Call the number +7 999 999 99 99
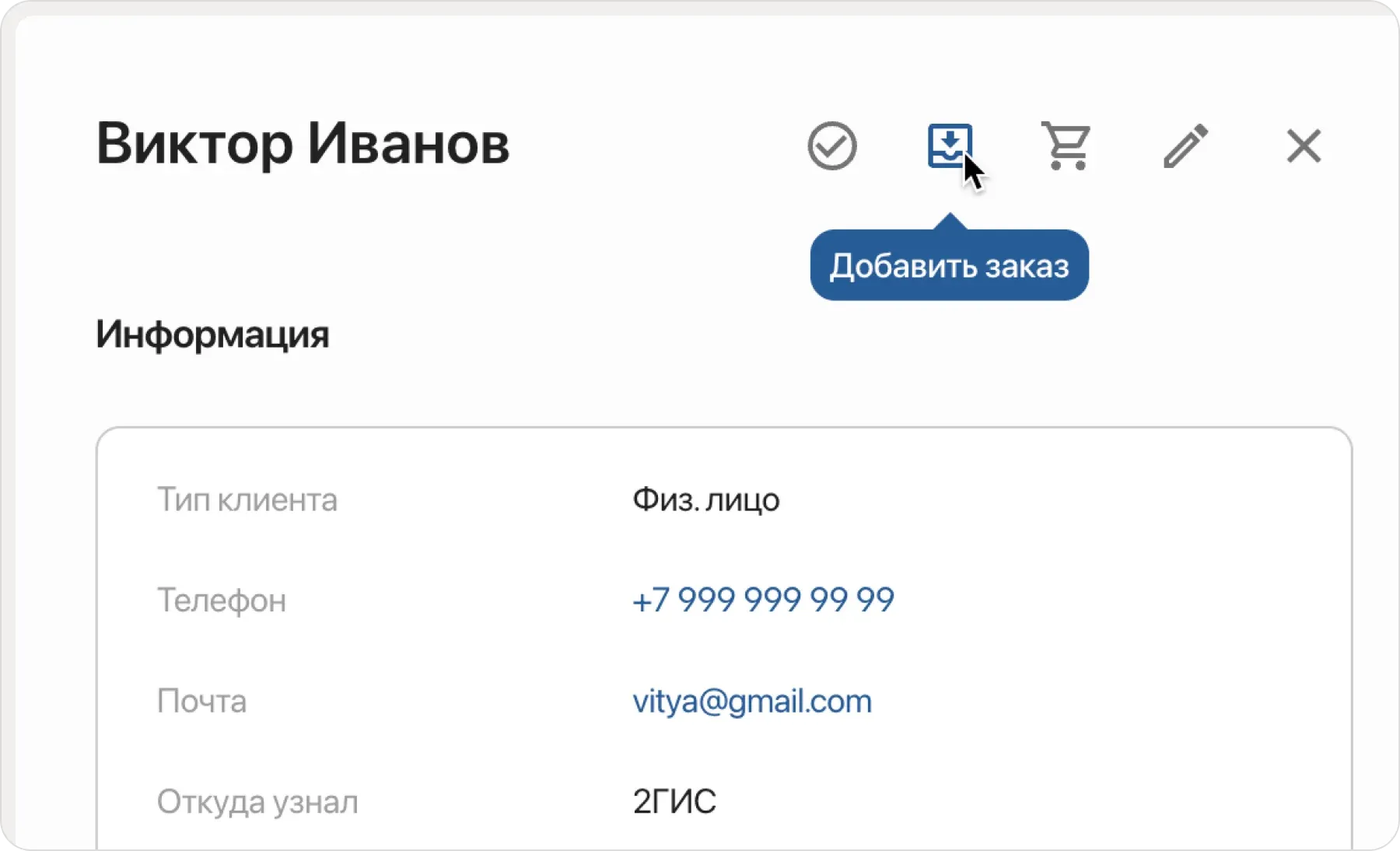 (765, 600)
